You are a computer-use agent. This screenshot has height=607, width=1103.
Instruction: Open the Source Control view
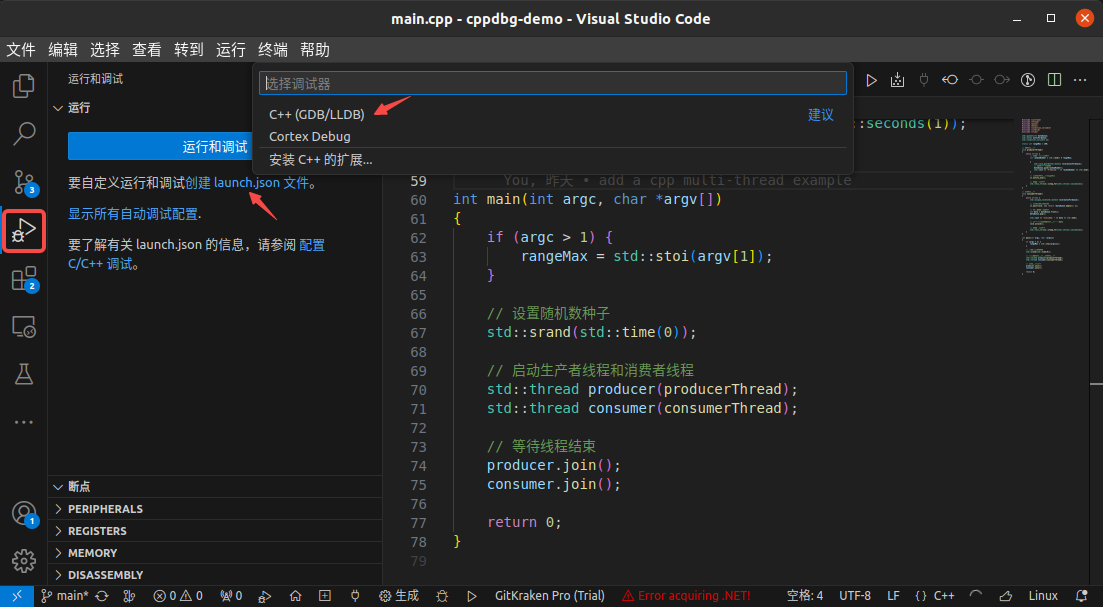click(x=24, y=181)
